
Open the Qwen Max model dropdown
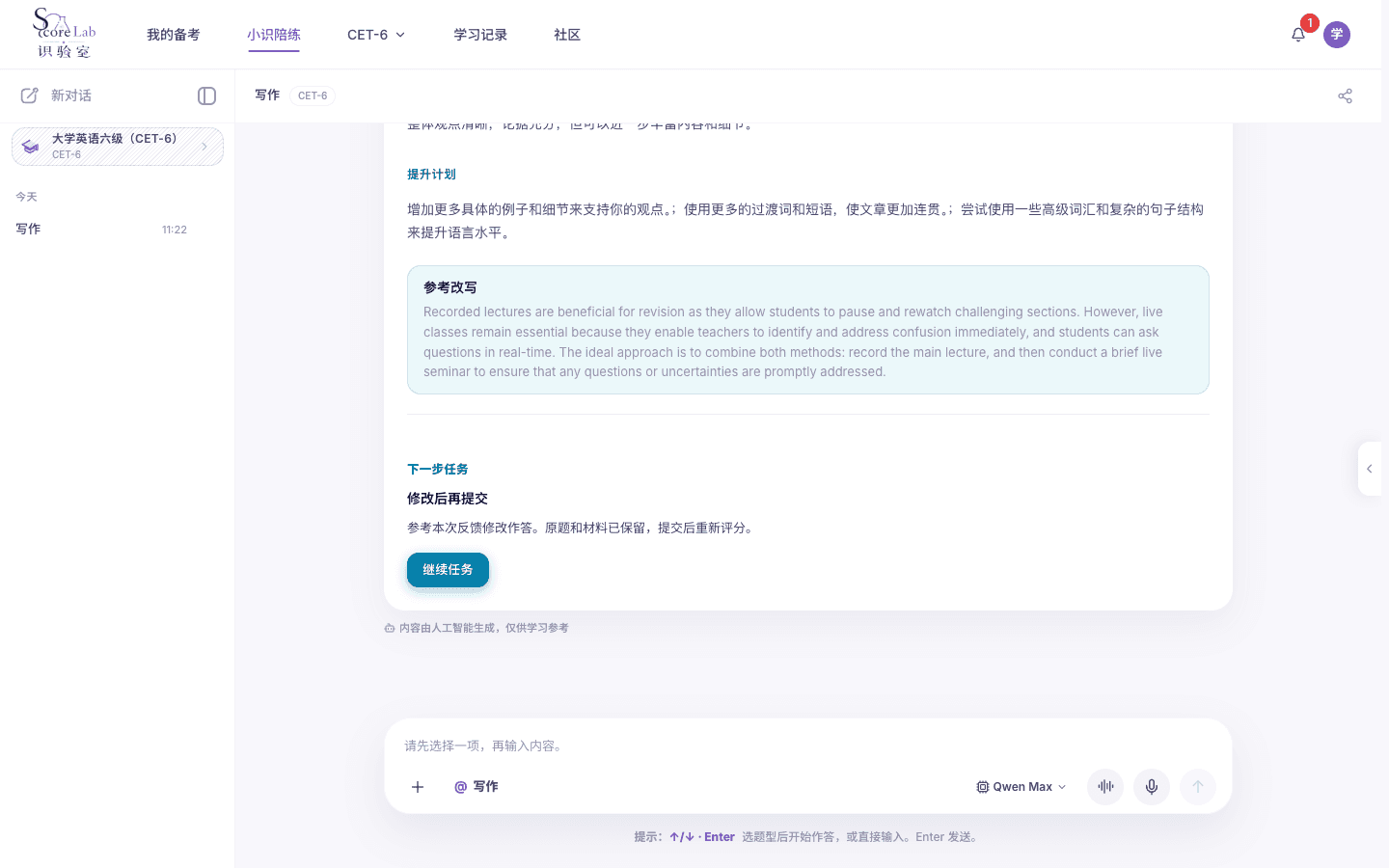[1021, 787]
